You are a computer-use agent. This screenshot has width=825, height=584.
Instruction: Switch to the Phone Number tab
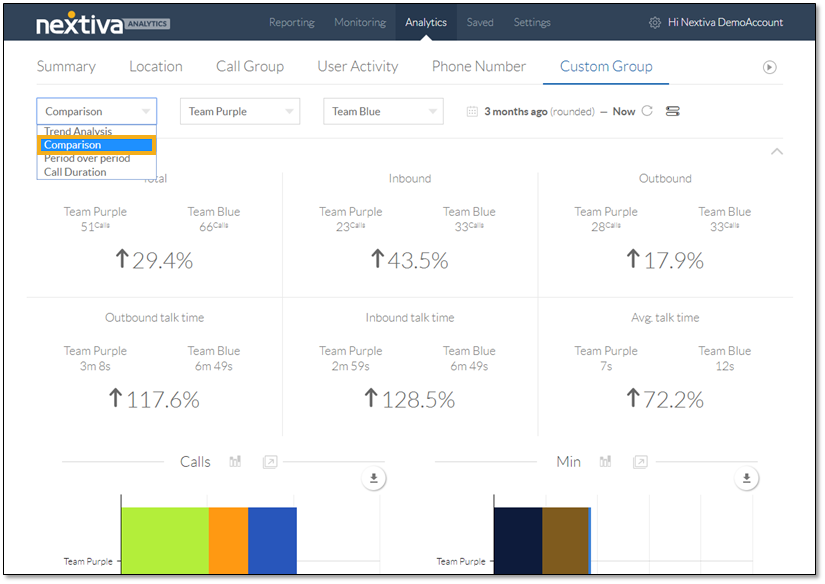[479, 67]
